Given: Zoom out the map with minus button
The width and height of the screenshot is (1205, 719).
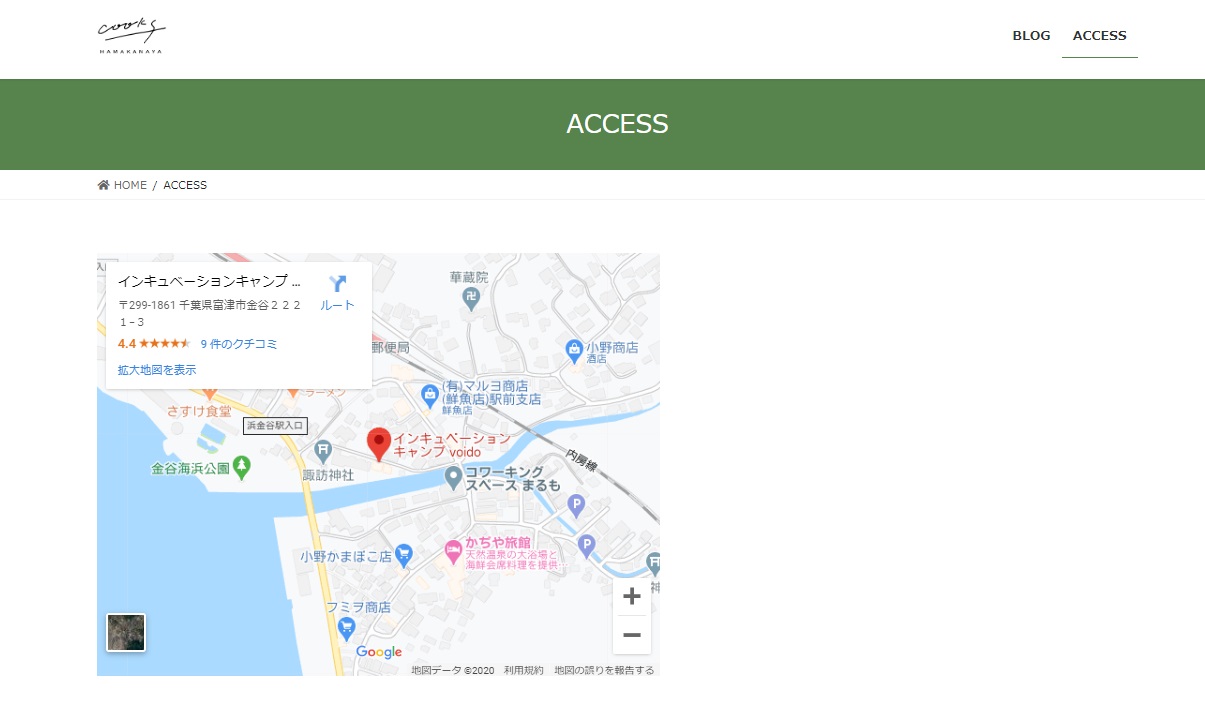Looking at the screenshot, I should tap(631, 635).
